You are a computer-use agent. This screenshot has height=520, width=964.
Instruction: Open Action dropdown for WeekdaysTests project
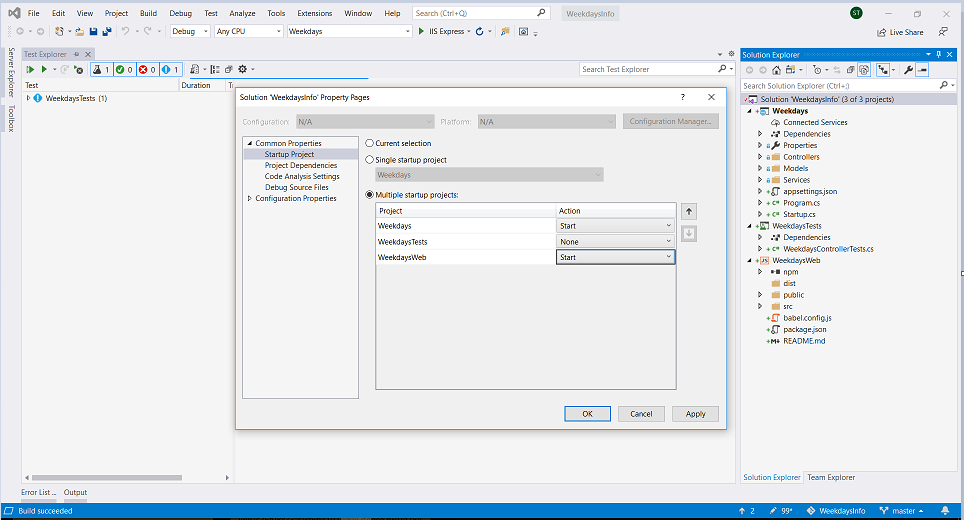pyautogui.click(x=615, y=242)
